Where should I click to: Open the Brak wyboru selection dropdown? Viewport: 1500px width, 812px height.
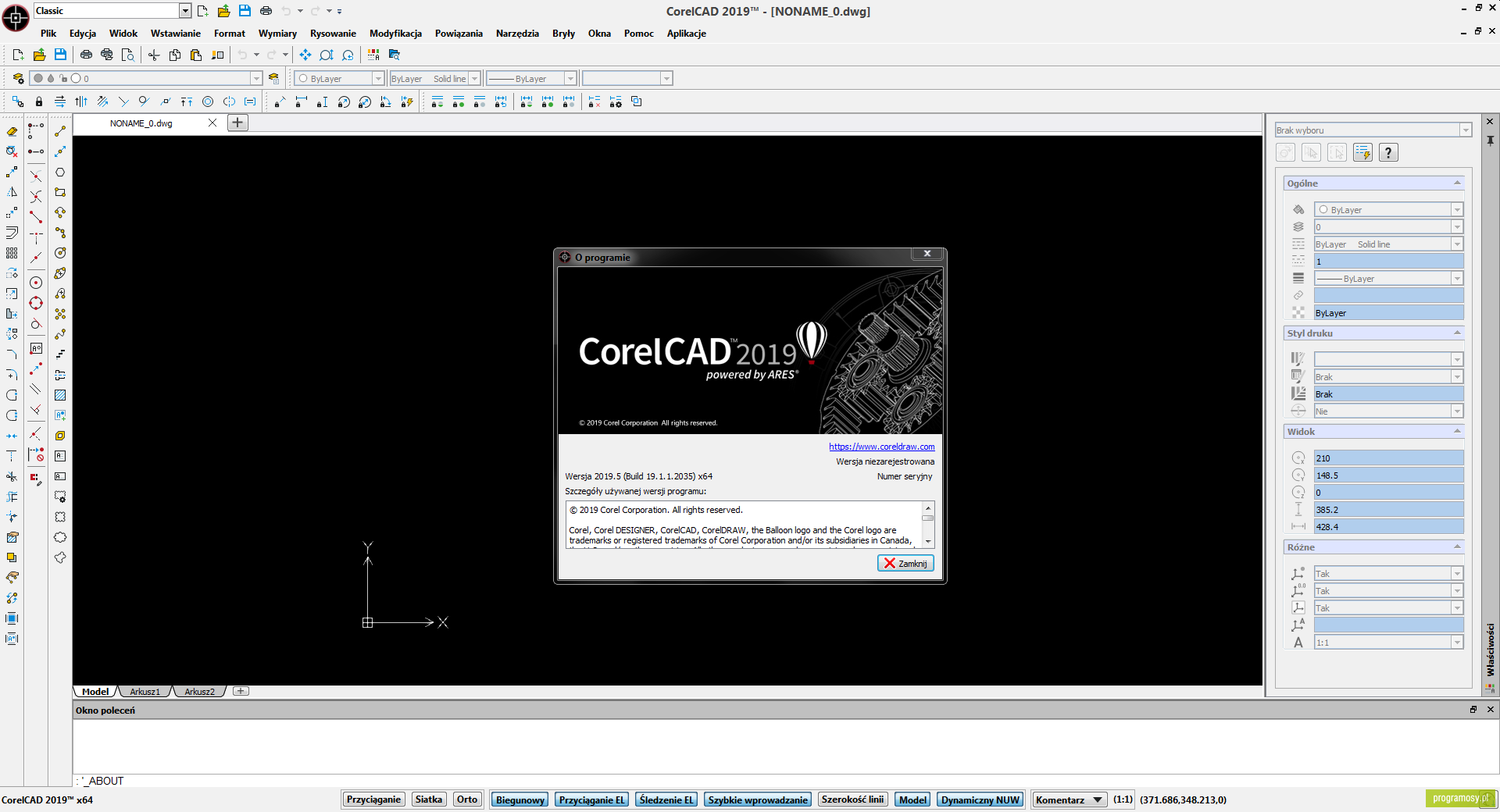[1373, 130]
